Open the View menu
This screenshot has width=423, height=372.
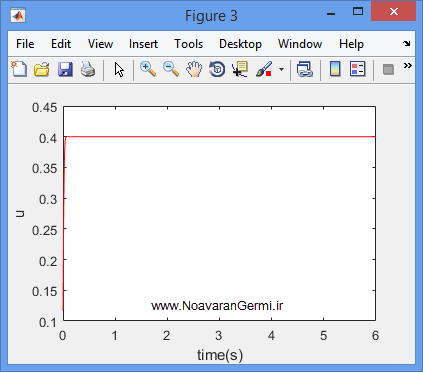[x=100, y=44]
